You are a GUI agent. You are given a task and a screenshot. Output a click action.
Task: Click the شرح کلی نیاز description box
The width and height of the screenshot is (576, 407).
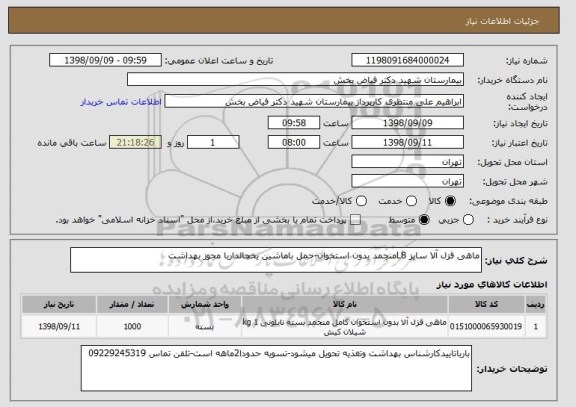[276, 260]
